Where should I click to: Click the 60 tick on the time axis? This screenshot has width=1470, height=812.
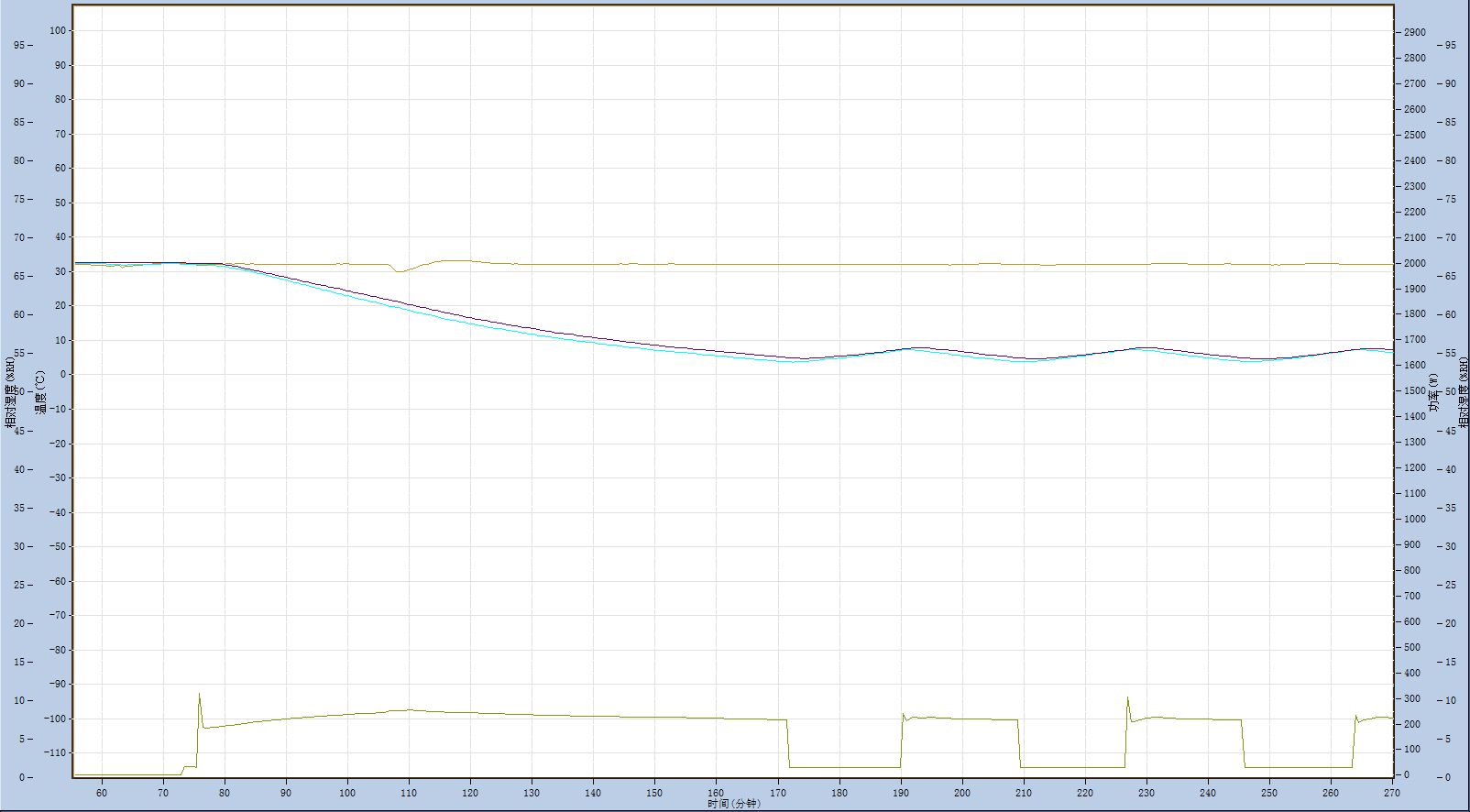pos(102,793)
